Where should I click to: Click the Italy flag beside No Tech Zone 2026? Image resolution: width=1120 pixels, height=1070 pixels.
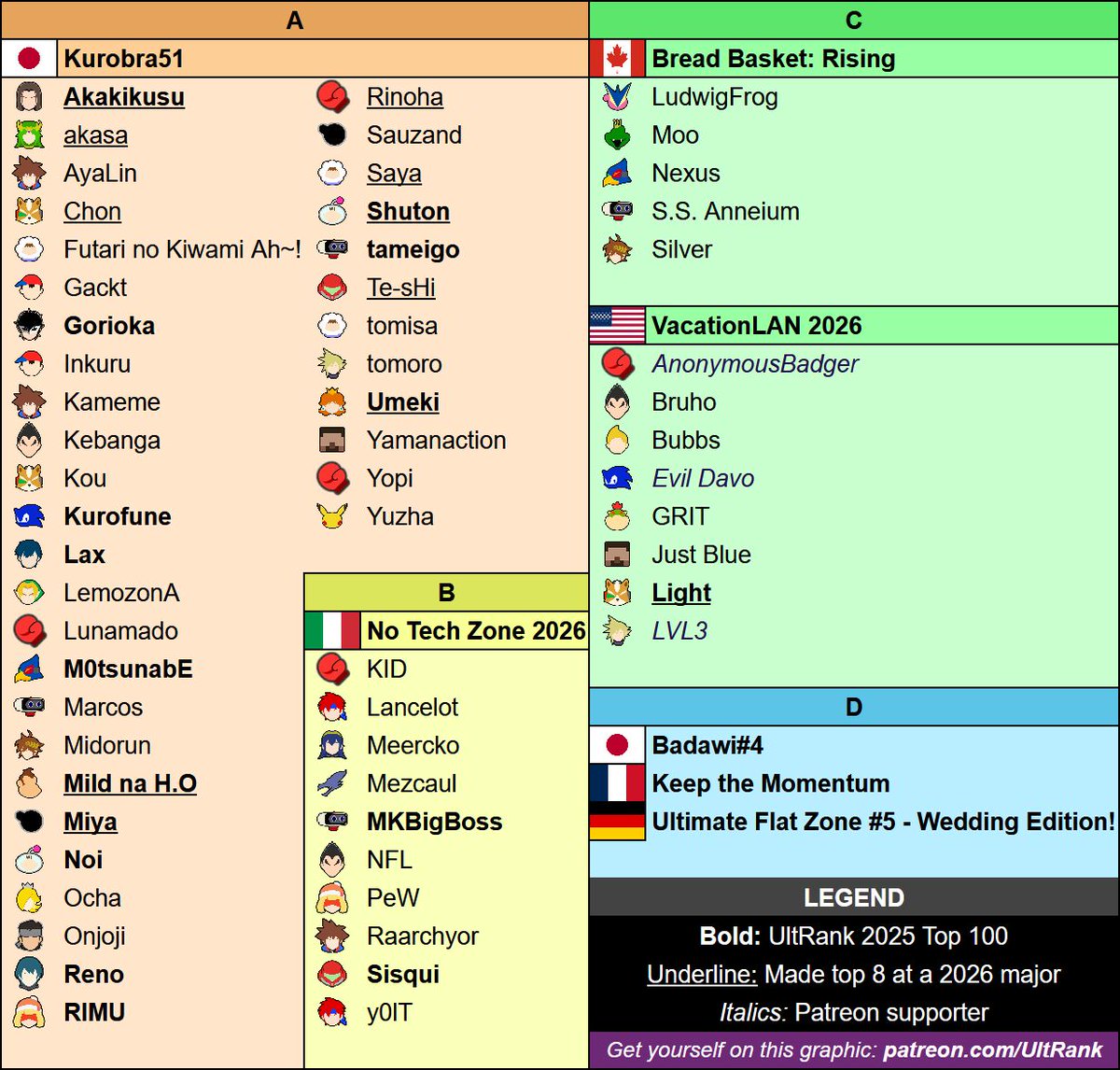click(332, 630)
